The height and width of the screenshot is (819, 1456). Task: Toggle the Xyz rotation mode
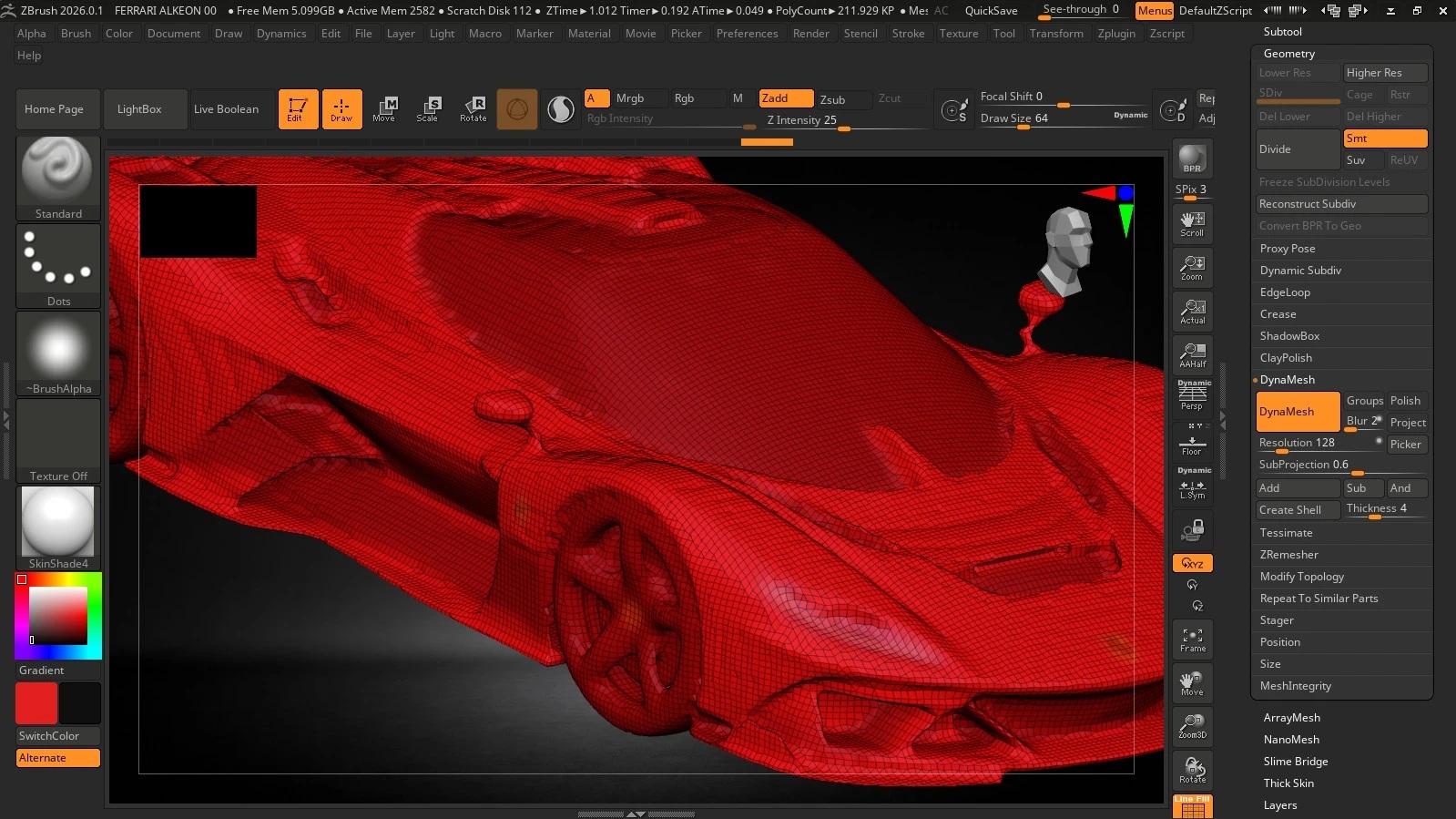1192,563
